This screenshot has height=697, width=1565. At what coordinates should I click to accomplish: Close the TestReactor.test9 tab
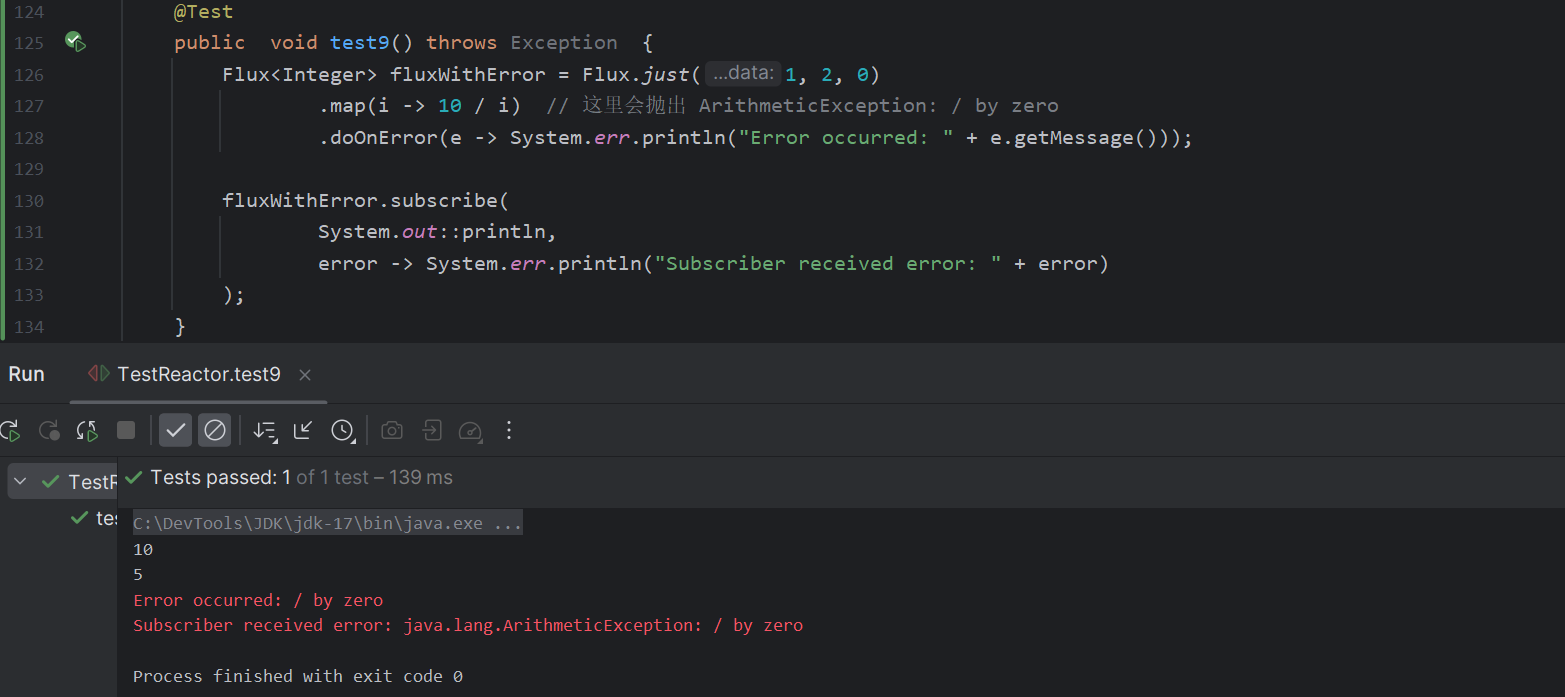click(x=305, y=375)
